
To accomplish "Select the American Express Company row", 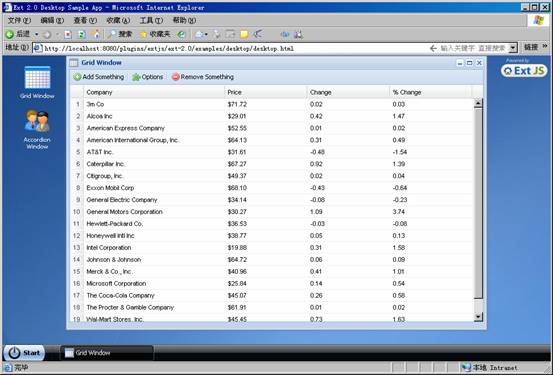I will click(272, 128).
